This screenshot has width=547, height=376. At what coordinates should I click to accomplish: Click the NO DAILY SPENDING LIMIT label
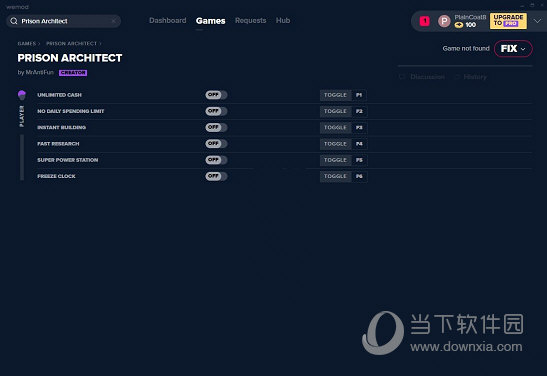(x=70, y=111)
